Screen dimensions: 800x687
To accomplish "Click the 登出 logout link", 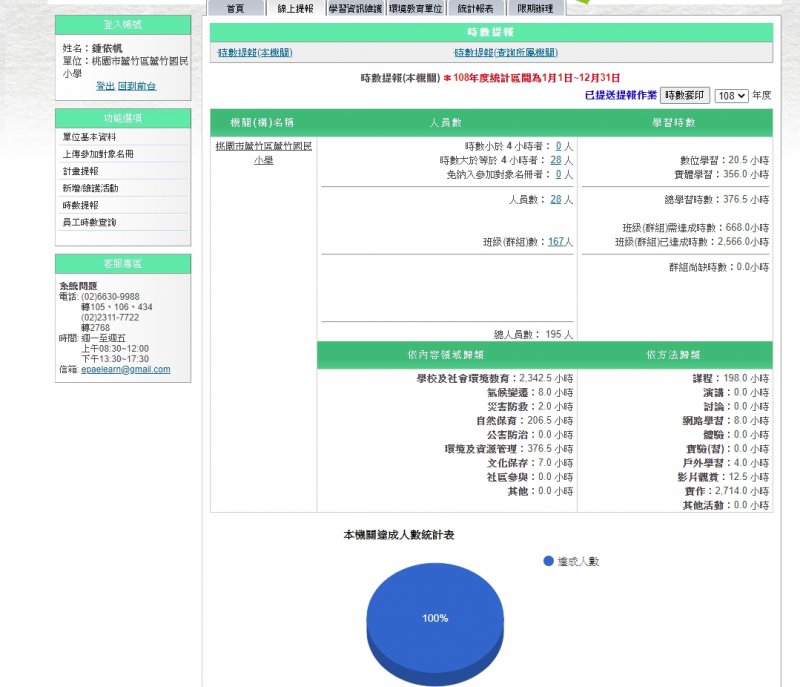I will [105, 86].
